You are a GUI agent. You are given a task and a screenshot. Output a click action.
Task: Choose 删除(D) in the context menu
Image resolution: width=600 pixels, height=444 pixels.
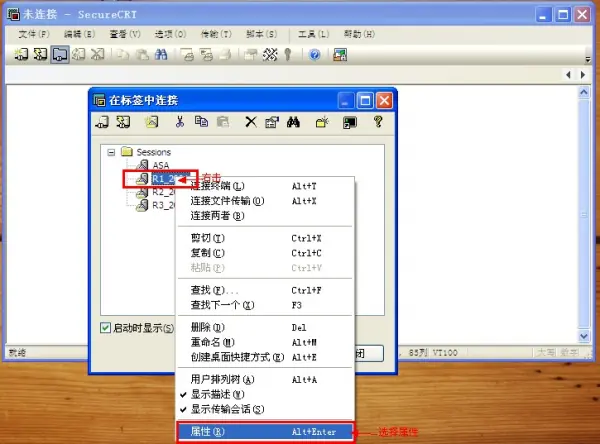tap(265, 327)
